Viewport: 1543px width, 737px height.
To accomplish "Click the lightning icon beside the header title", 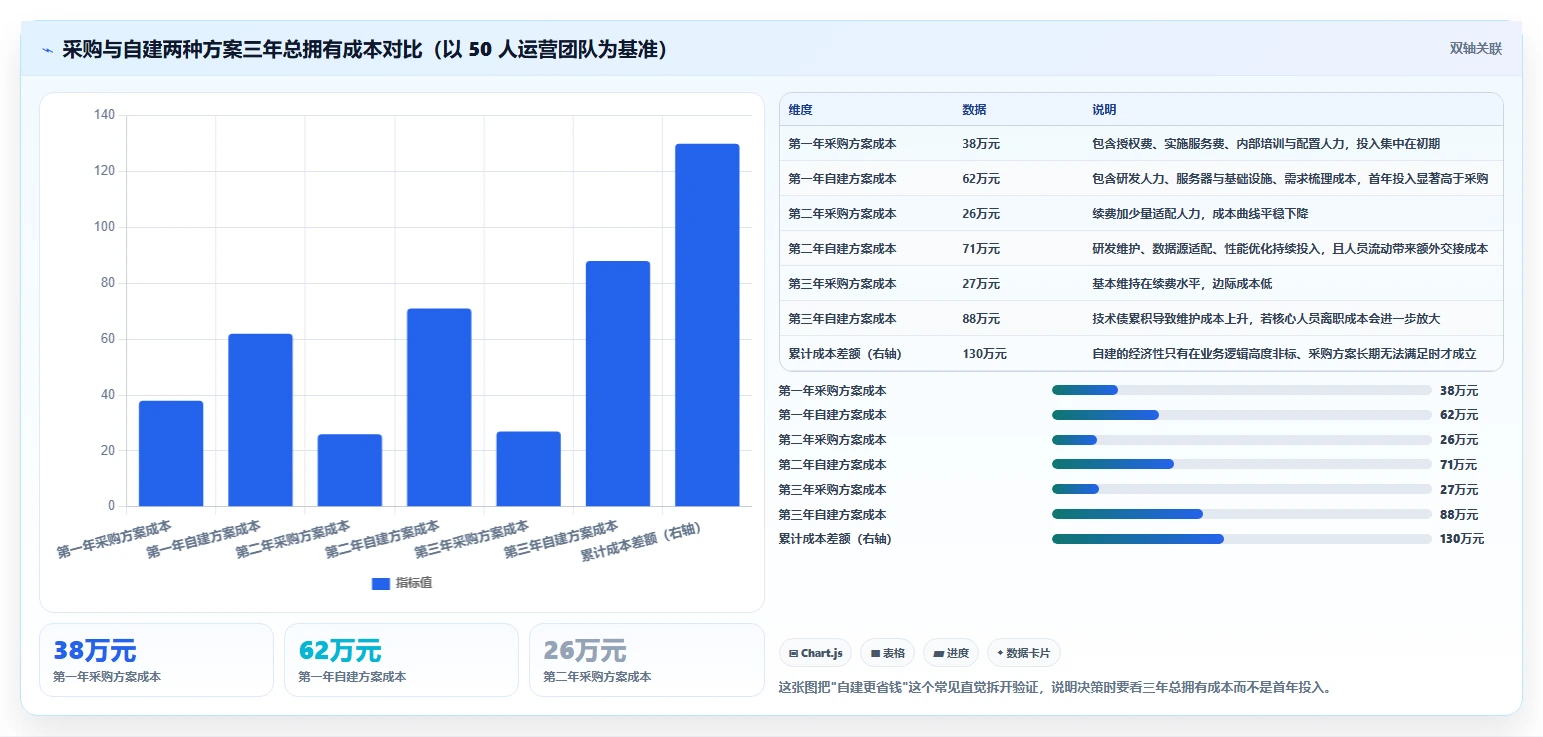I will [47, 49].
